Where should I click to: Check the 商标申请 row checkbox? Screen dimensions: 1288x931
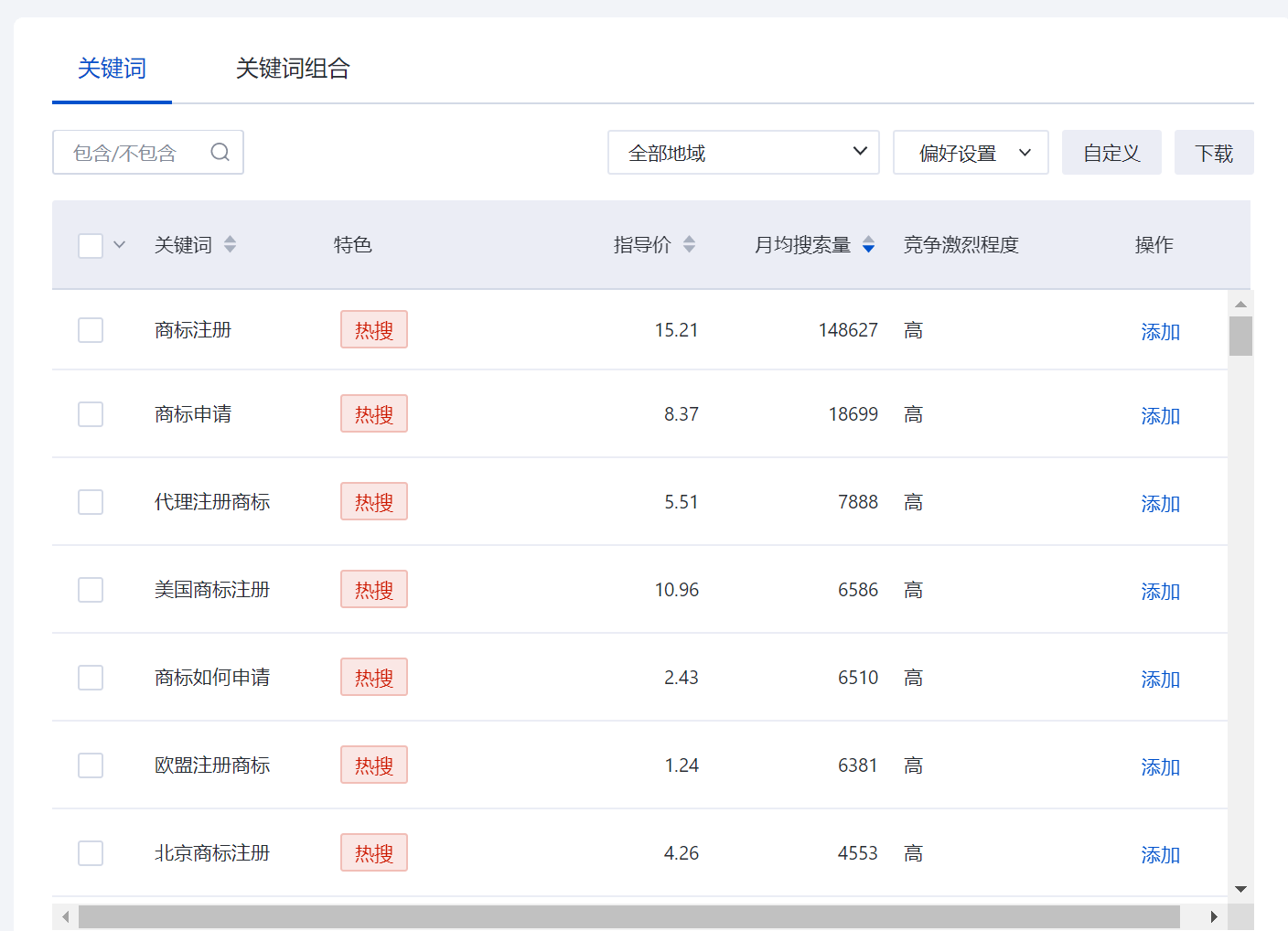(91, 414)
